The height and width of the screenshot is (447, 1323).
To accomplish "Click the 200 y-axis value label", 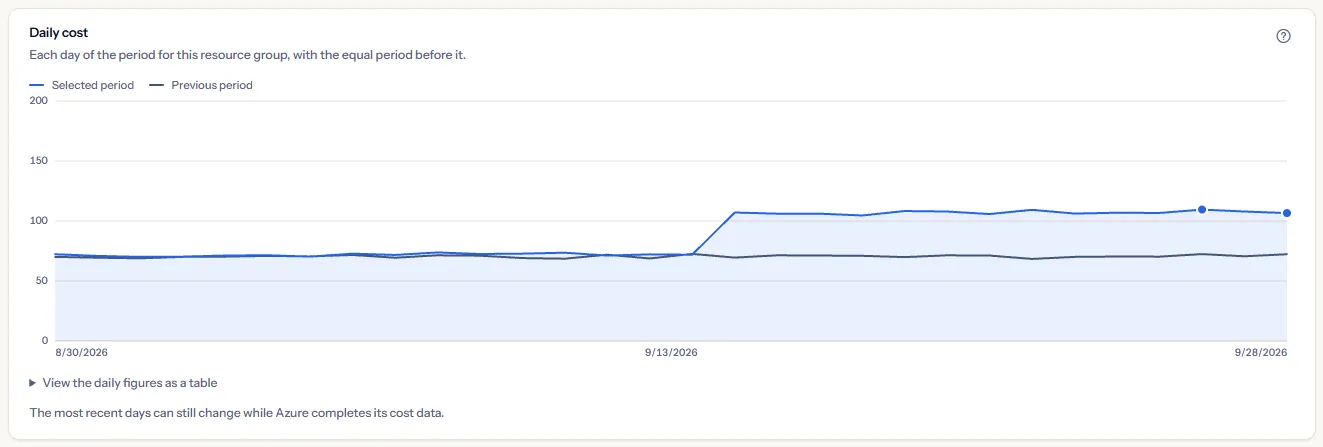I will [39, 100].
